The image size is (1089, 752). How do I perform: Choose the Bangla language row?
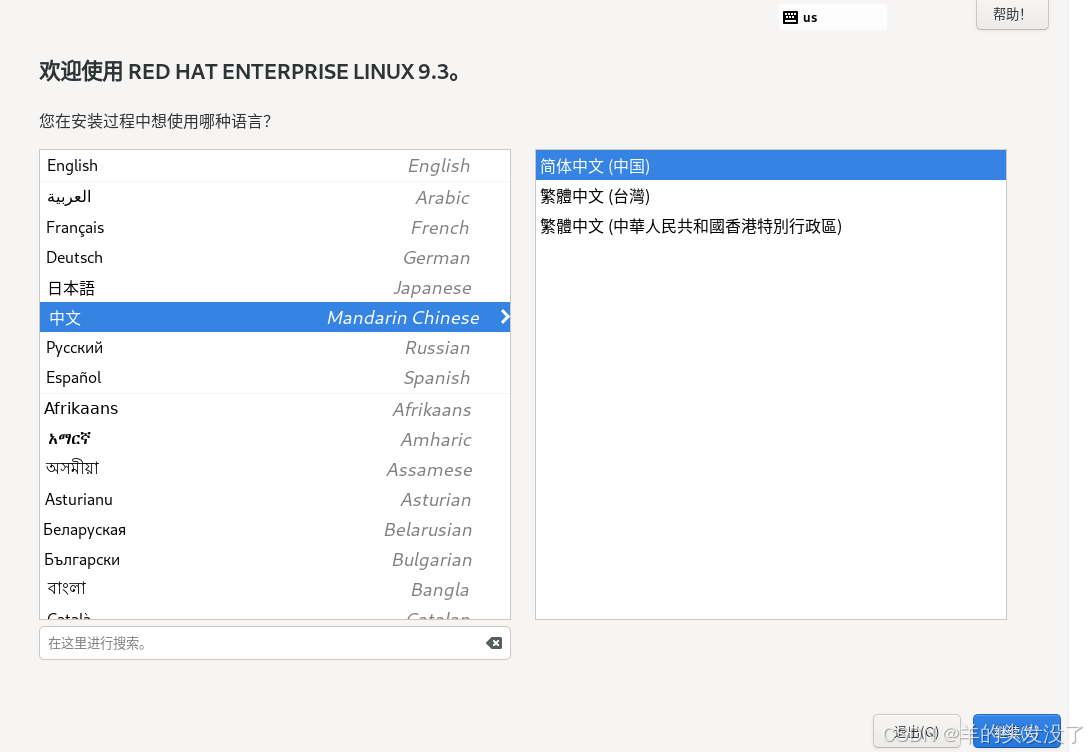[x=275, y=590]
